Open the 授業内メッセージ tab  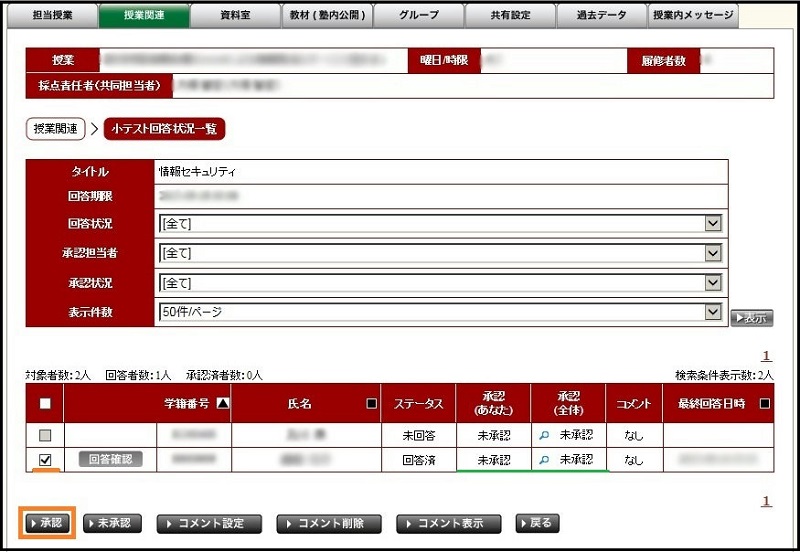click(693, 15)
